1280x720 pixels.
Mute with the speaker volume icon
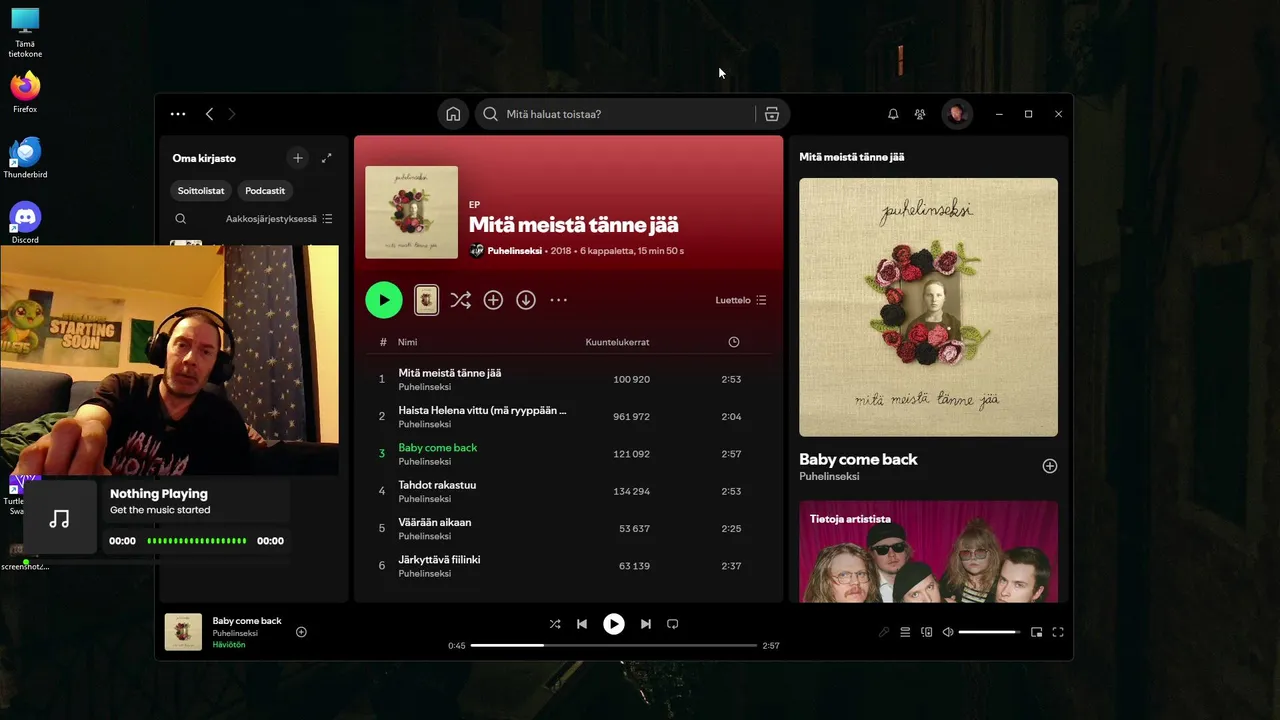(x=948, y=632)
